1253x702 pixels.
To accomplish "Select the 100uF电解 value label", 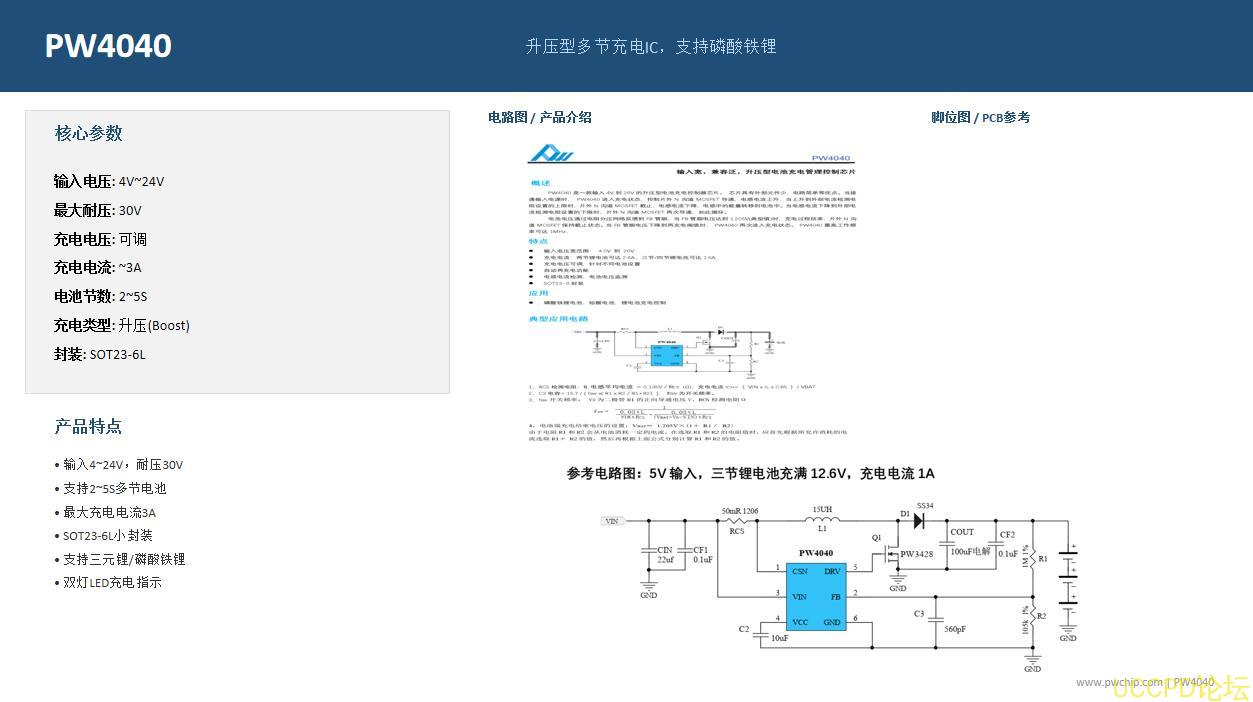I will [970, 551].
